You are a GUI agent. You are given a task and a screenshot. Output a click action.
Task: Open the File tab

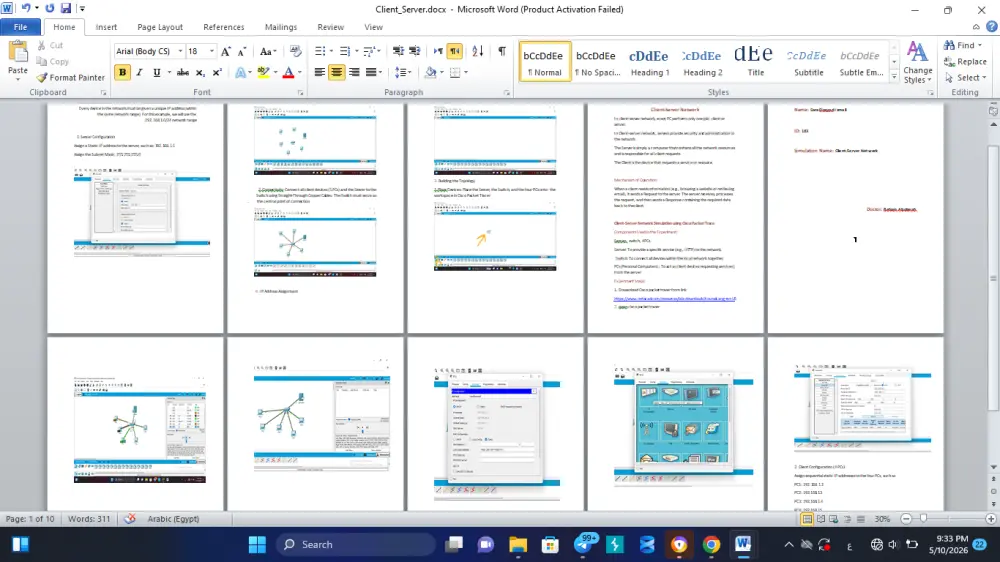coord(20,27)
